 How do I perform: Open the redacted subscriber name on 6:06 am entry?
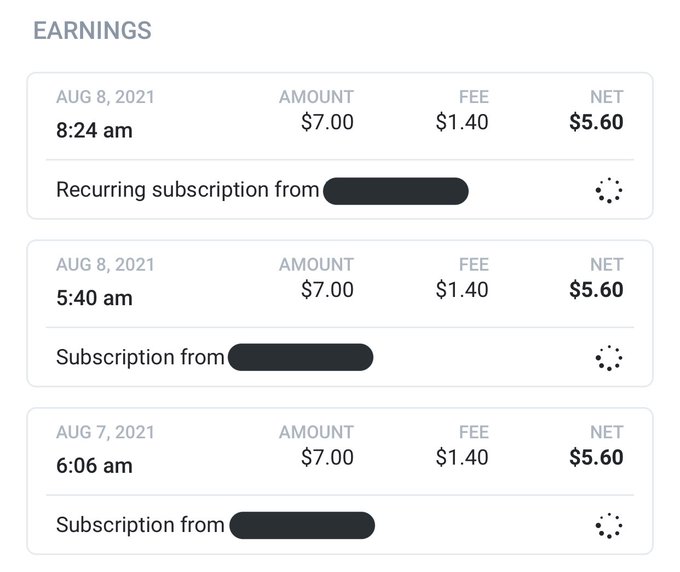tap(302, 525)
